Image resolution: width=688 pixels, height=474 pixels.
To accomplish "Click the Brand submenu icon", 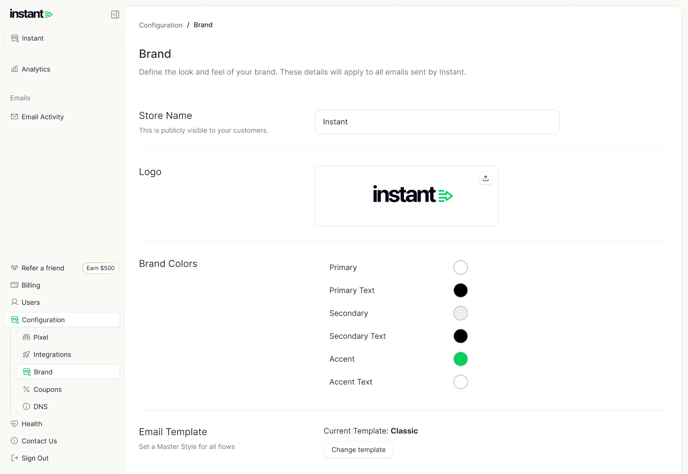I will [26, 372].
